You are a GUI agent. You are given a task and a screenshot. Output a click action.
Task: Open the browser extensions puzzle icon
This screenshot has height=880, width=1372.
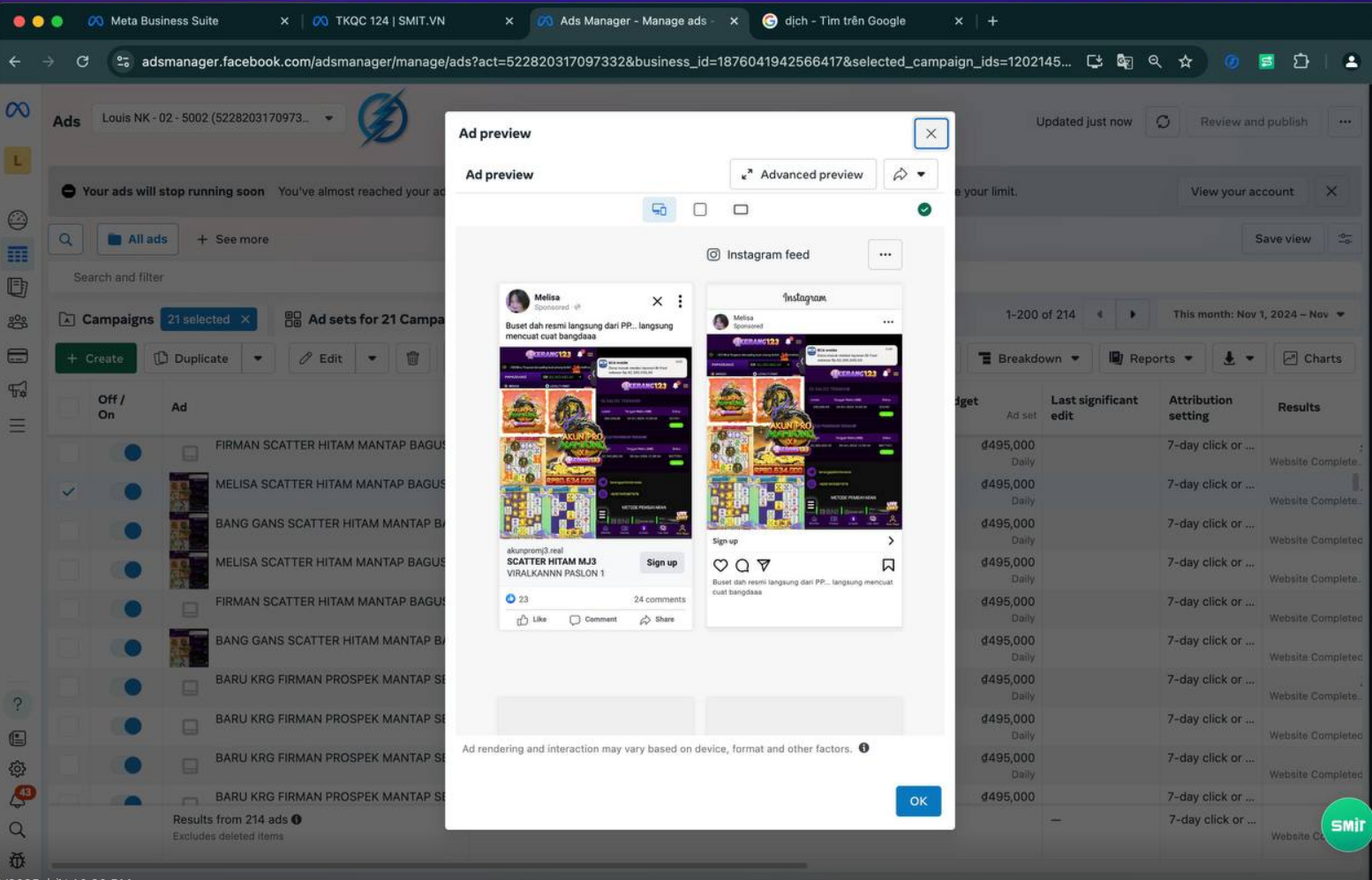click(1300, 62)
